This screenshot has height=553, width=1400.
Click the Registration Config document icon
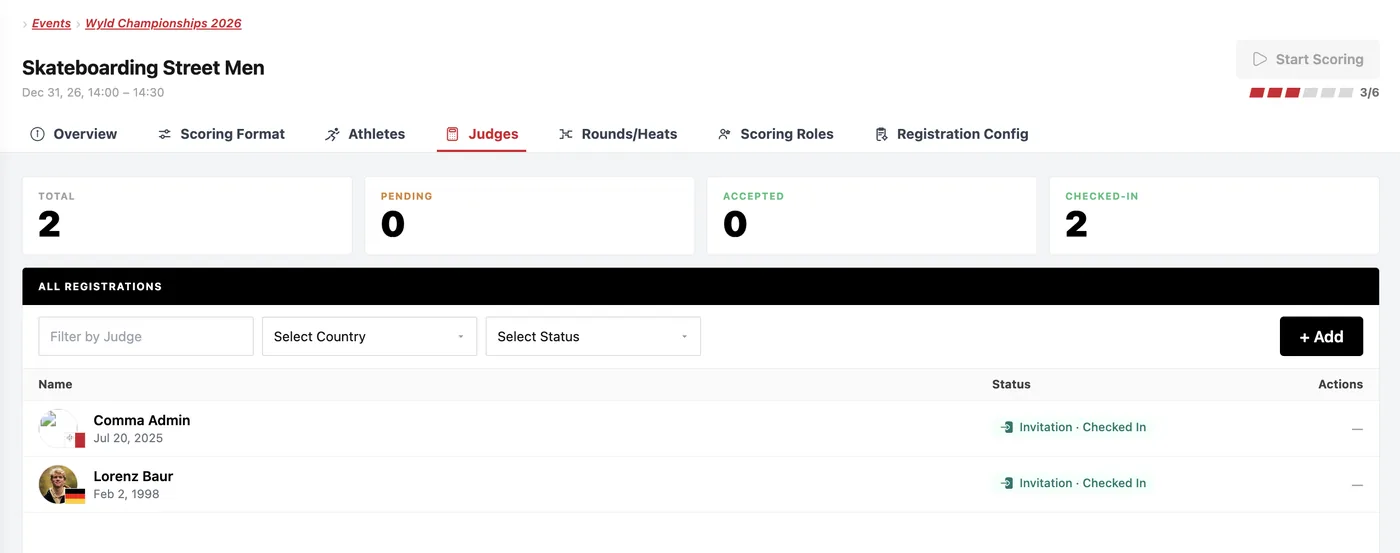(881, 134)
